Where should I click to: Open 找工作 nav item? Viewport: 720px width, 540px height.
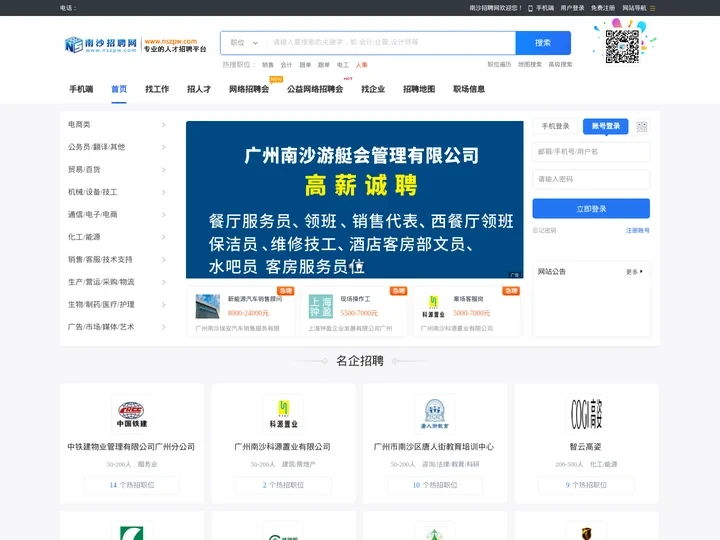click(157, 89)
